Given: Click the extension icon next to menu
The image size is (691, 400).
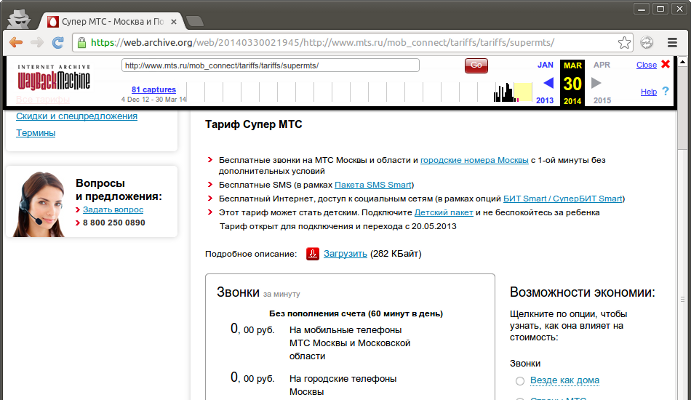Looking at the screenshot, I should tap(646, 43).
